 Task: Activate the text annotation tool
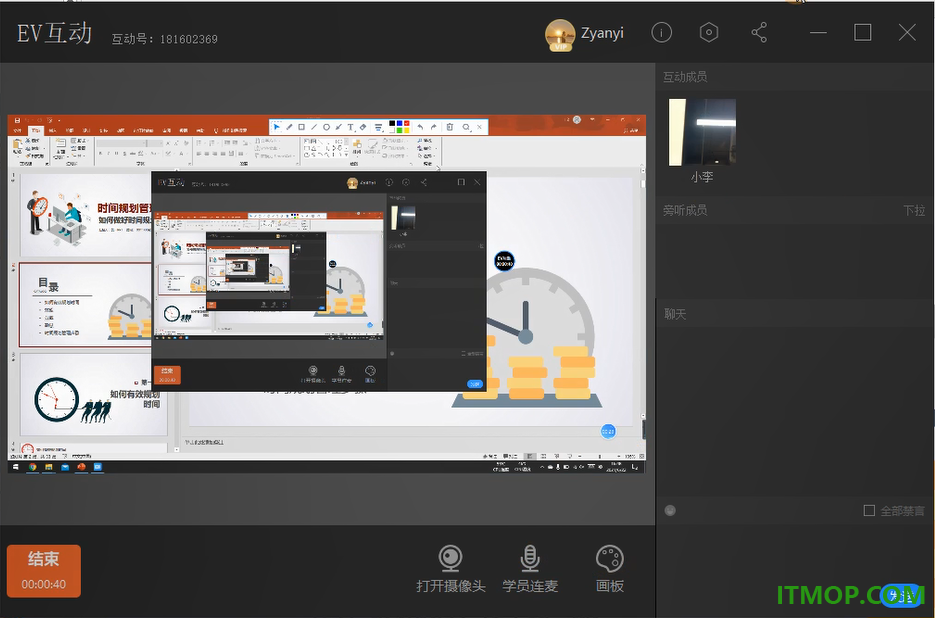coord(351,126)
